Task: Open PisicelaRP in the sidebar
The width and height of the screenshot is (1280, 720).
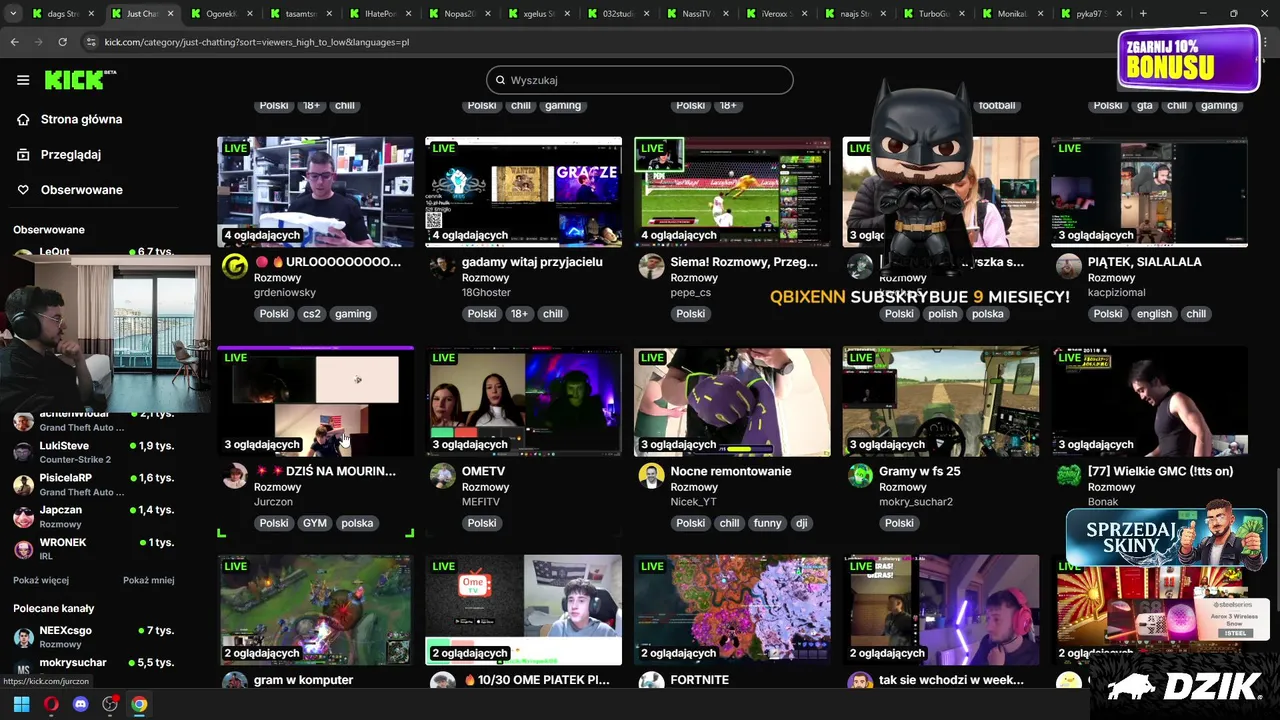Action: (x=95, y=484)
